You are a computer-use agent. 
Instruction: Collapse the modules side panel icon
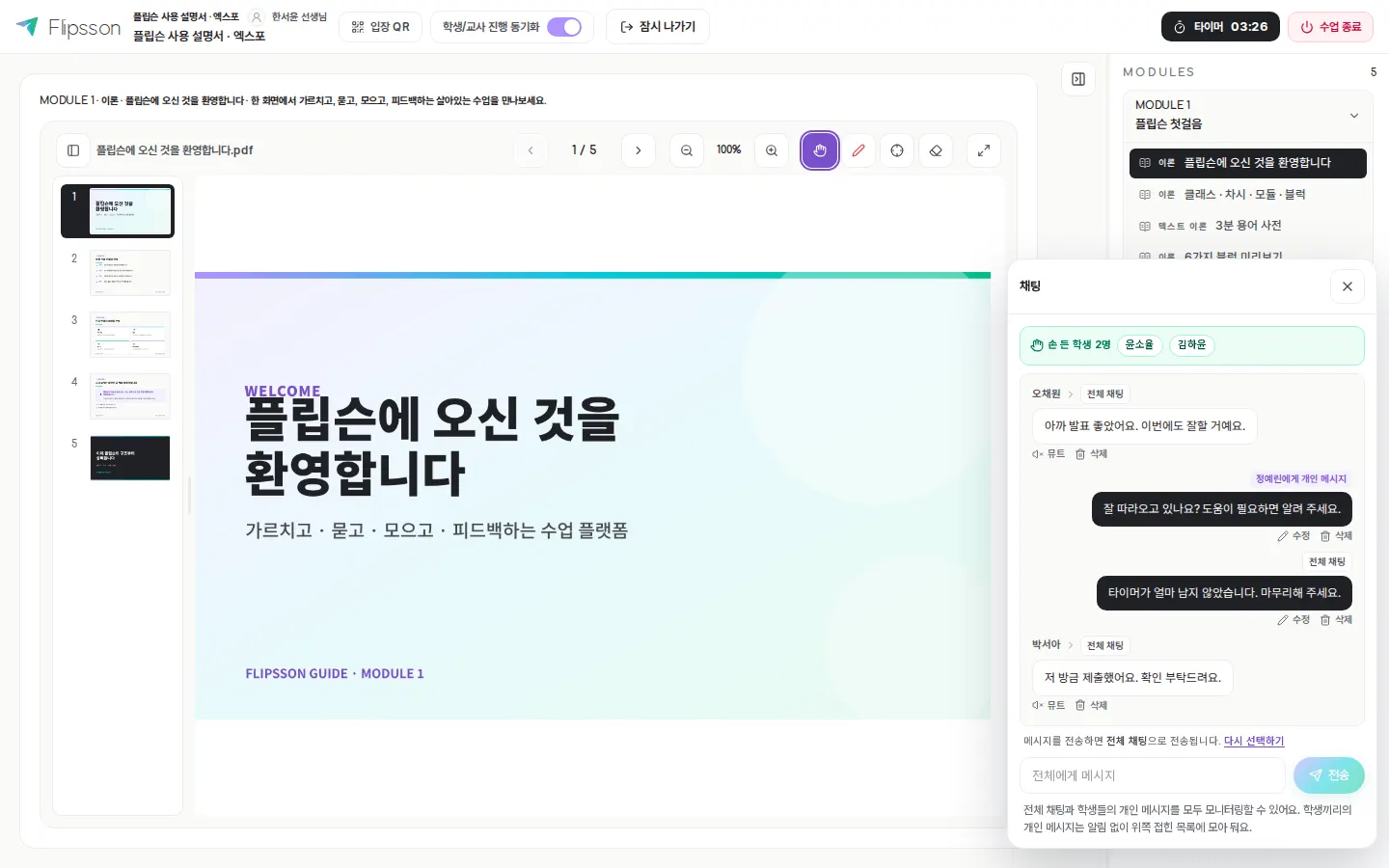click(x=1078, y=79)
